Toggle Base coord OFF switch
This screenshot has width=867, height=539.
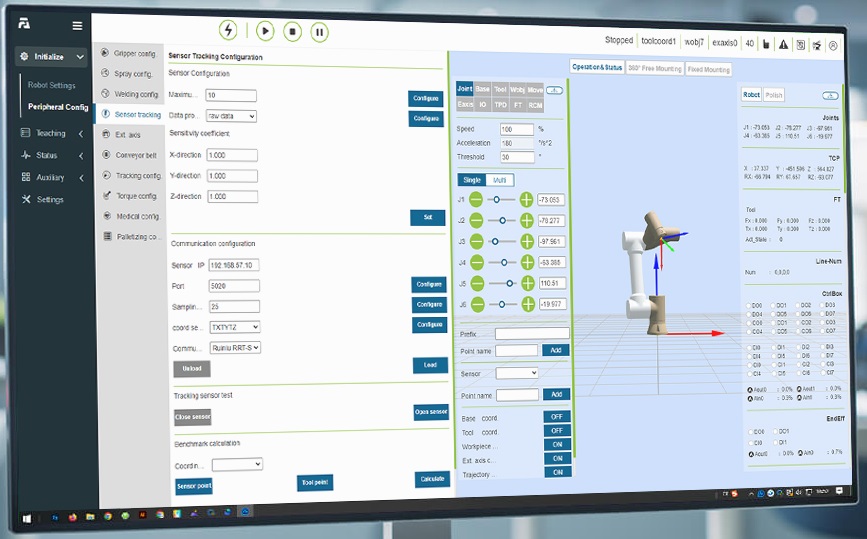pyautogui.click(x=557, y=416)
